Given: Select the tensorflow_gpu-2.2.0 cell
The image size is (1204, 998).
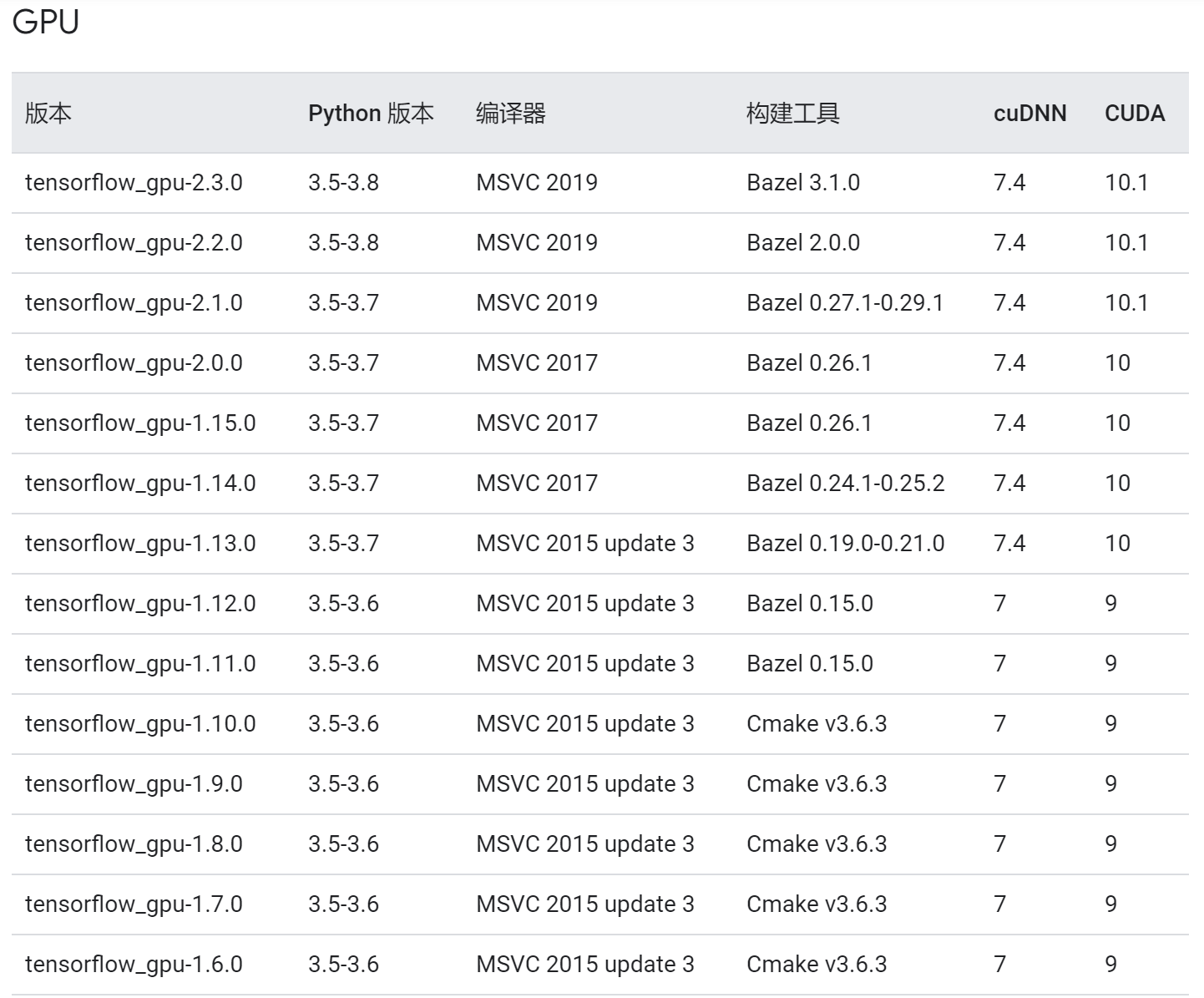Looking at the screenshot, I should click(134, 243).
